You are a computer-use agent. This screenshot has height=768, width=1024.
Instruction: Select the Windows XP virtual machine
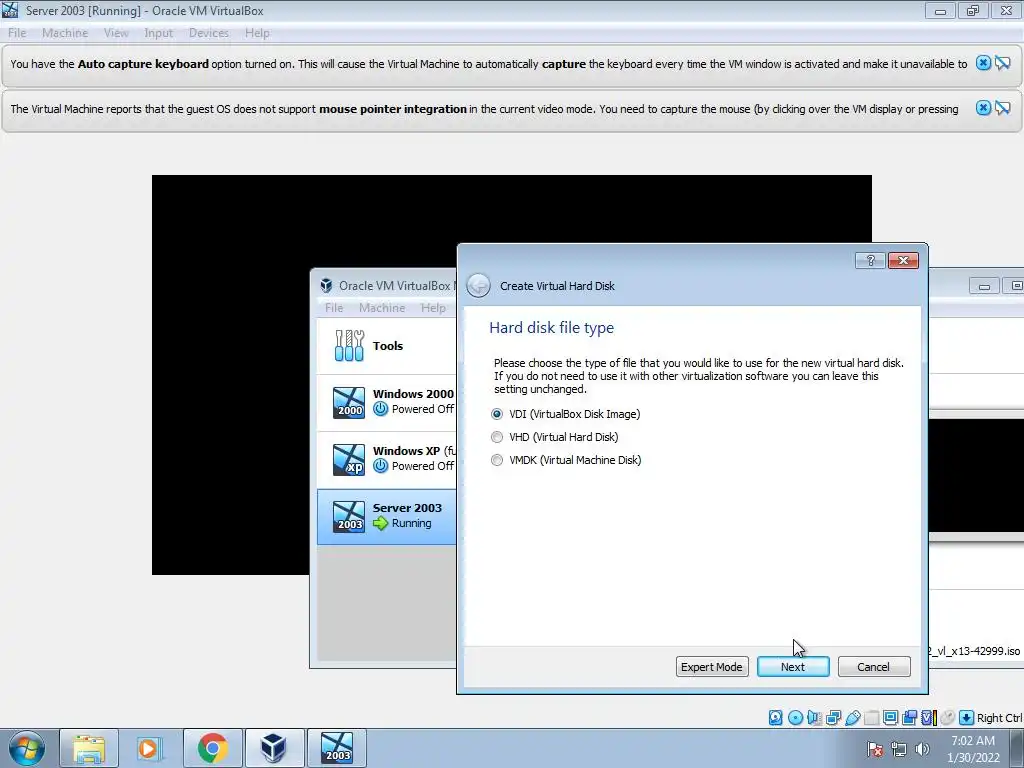point(387,459)
